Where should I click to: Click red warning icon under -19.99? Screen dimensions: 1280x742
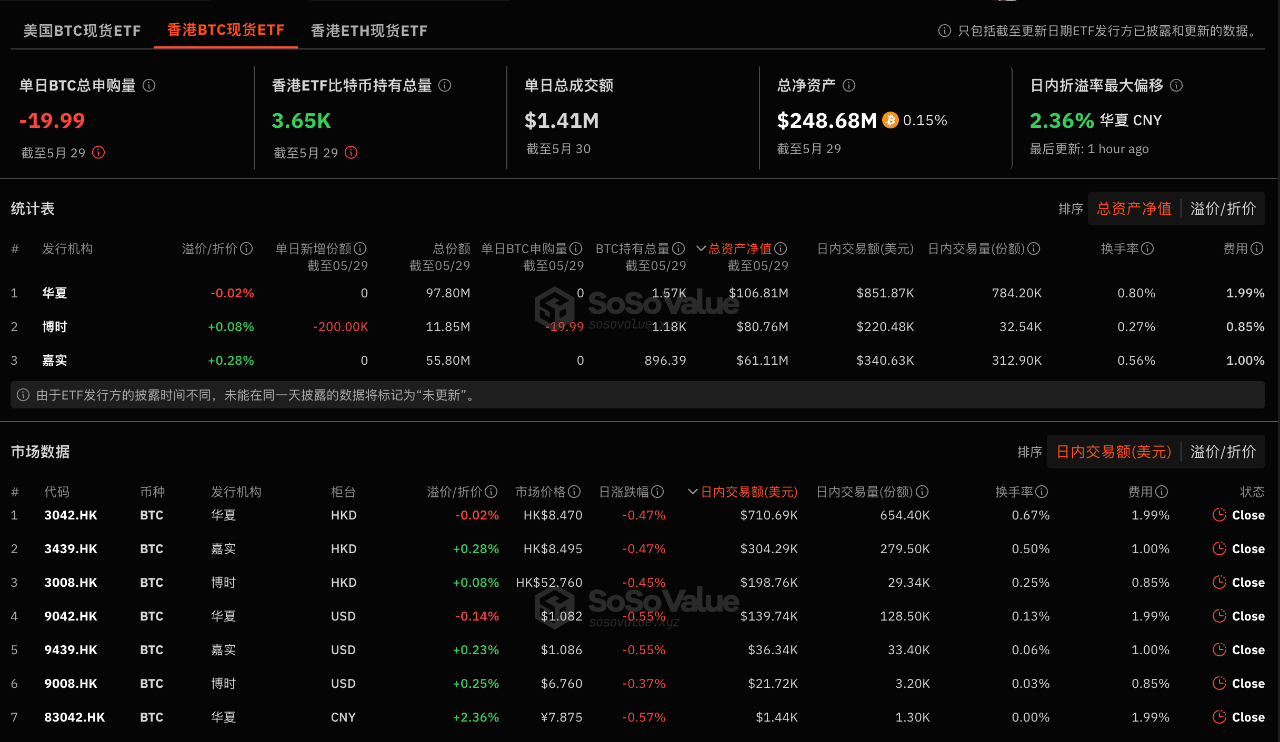point(99,153)
